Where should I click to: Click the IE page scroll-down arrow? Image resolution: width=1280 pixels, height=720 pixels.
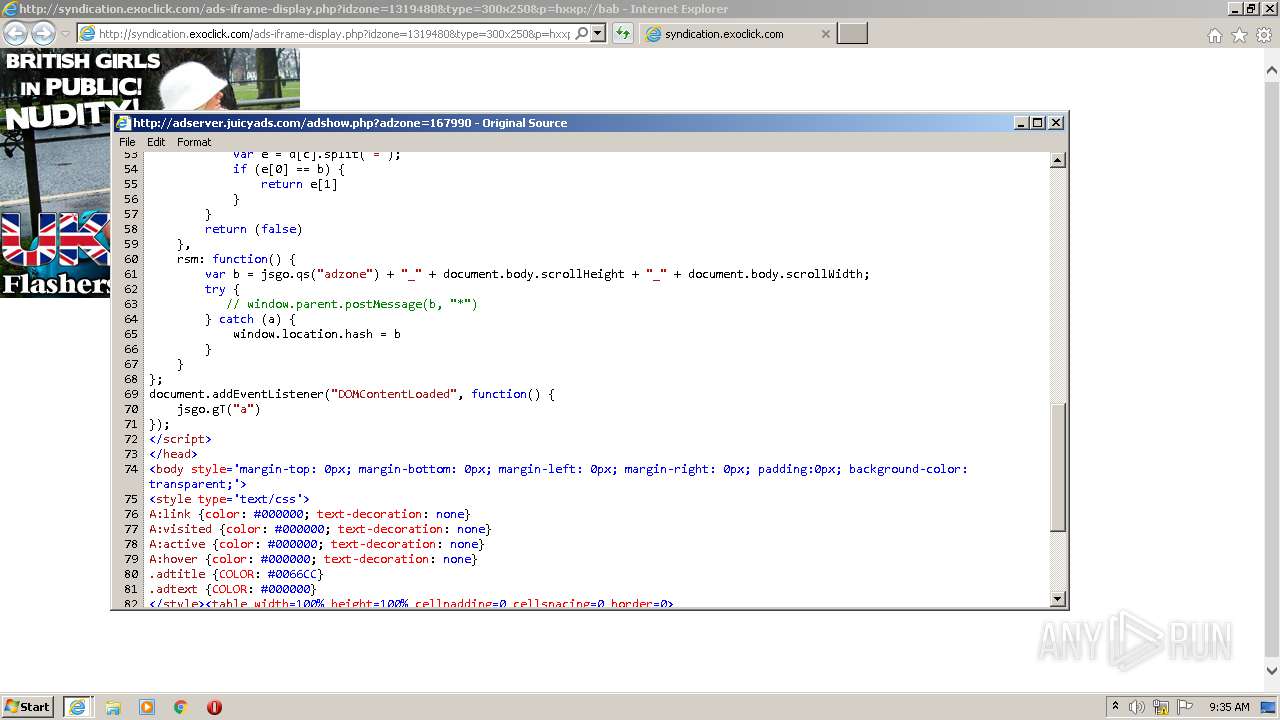point(1271,671)
